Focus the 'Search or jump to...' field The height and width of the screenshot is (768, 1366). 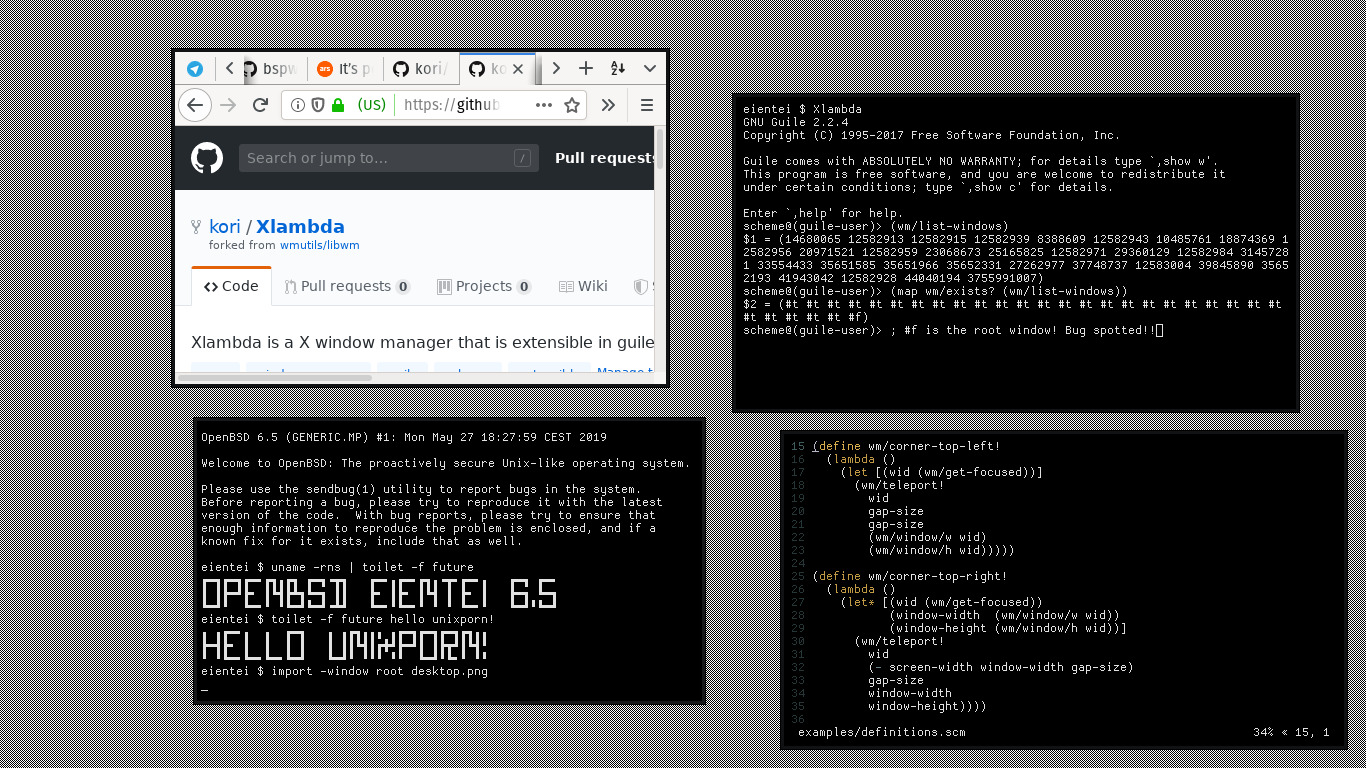tap(388, 158)
